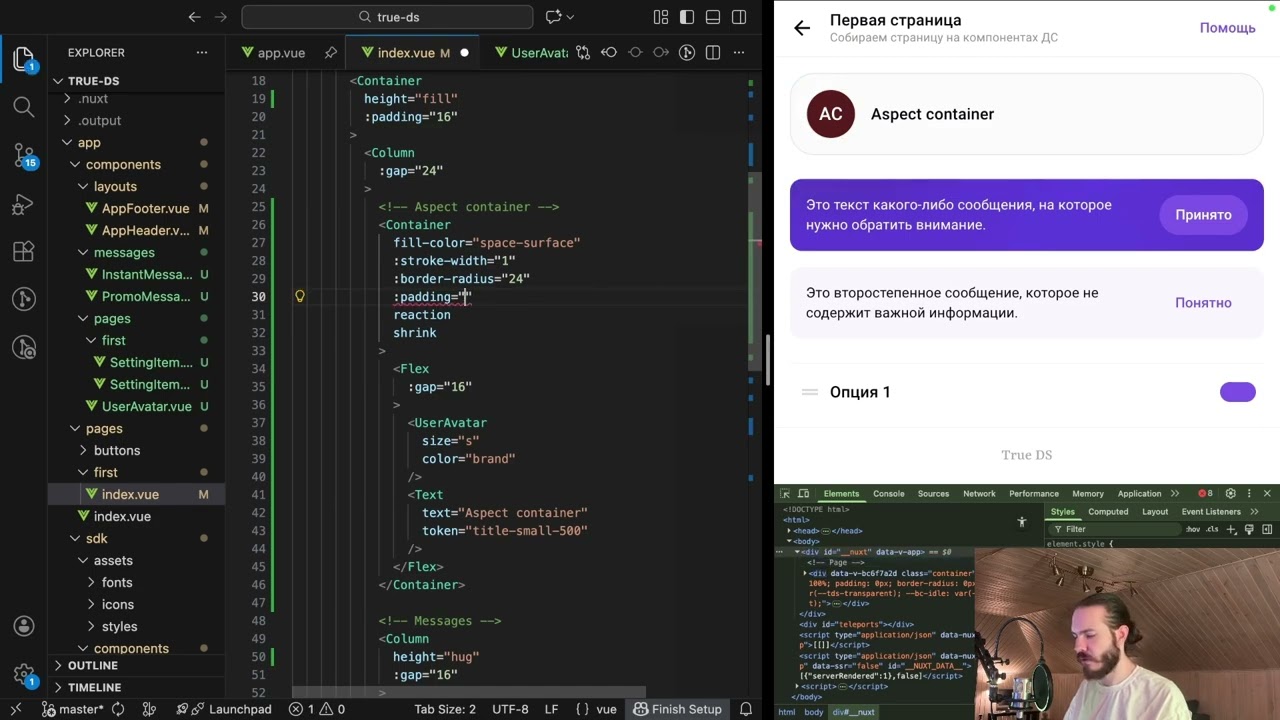Open errors and warnings status item
This screenshot has width=1280, height=720.
pos(316,709)
